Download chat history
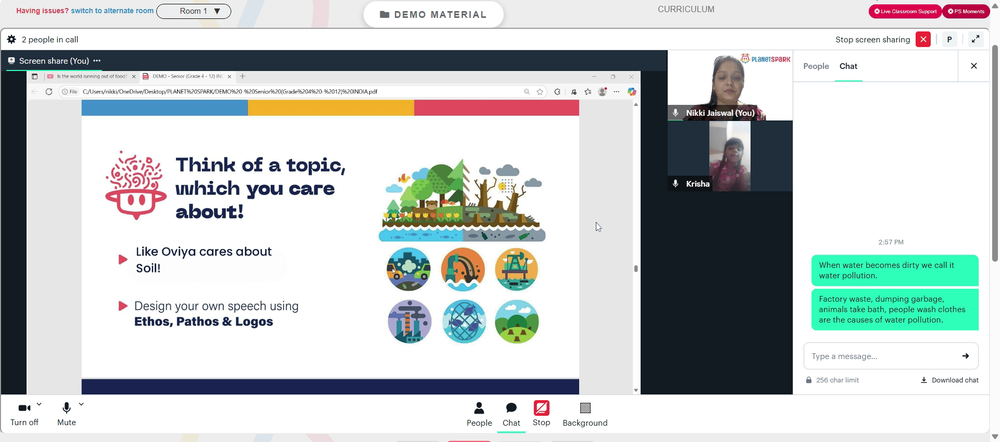 (949, 380)
